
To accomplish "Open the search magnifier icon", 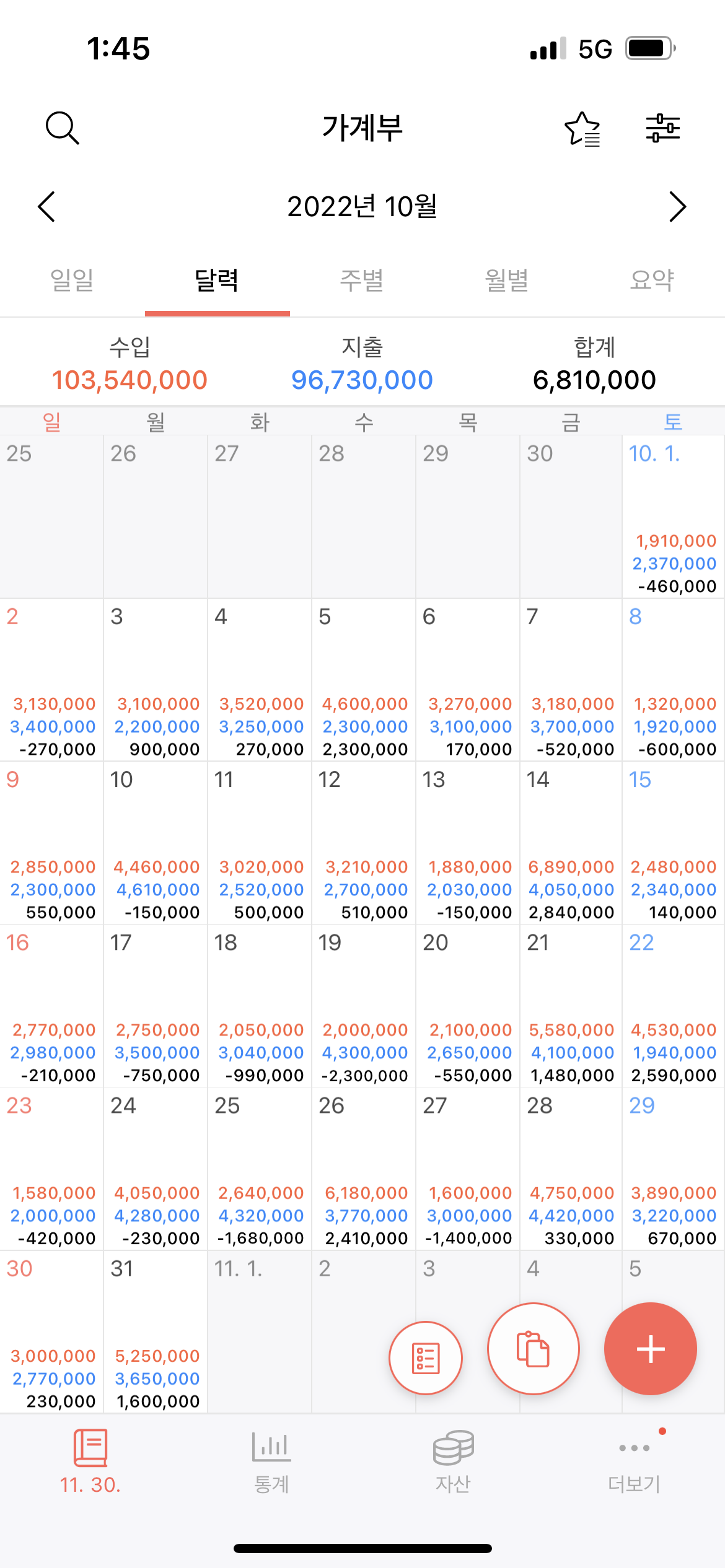I will (63, 128).
